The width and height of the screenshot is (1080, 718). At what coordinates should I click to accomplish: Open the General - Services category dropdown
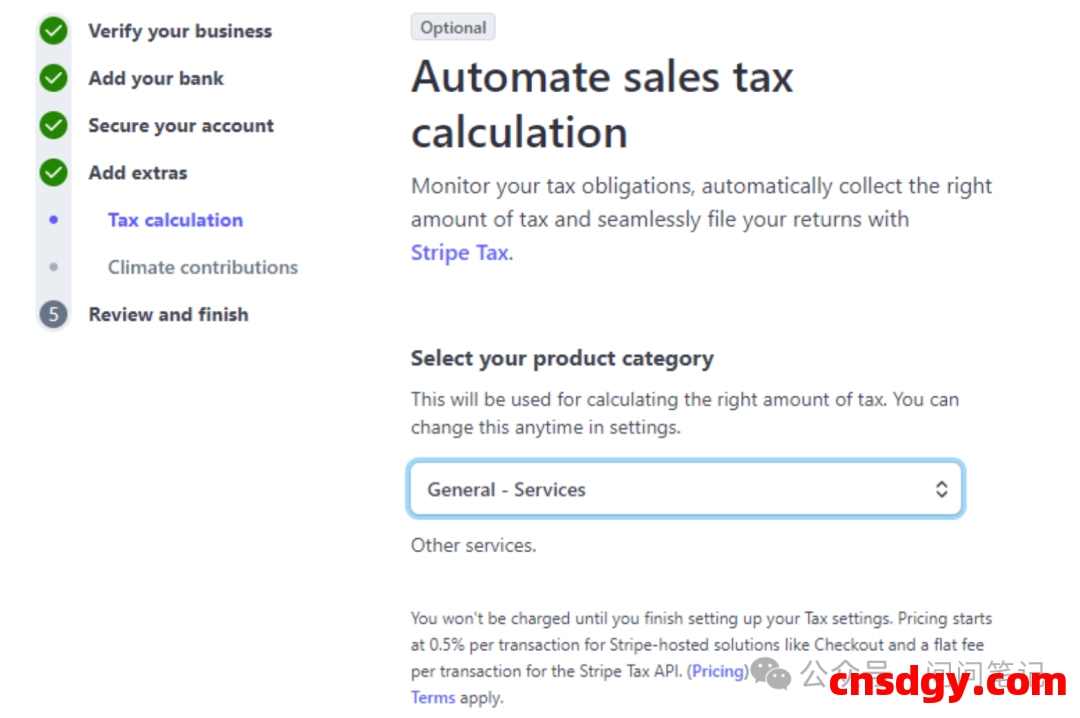685,489
